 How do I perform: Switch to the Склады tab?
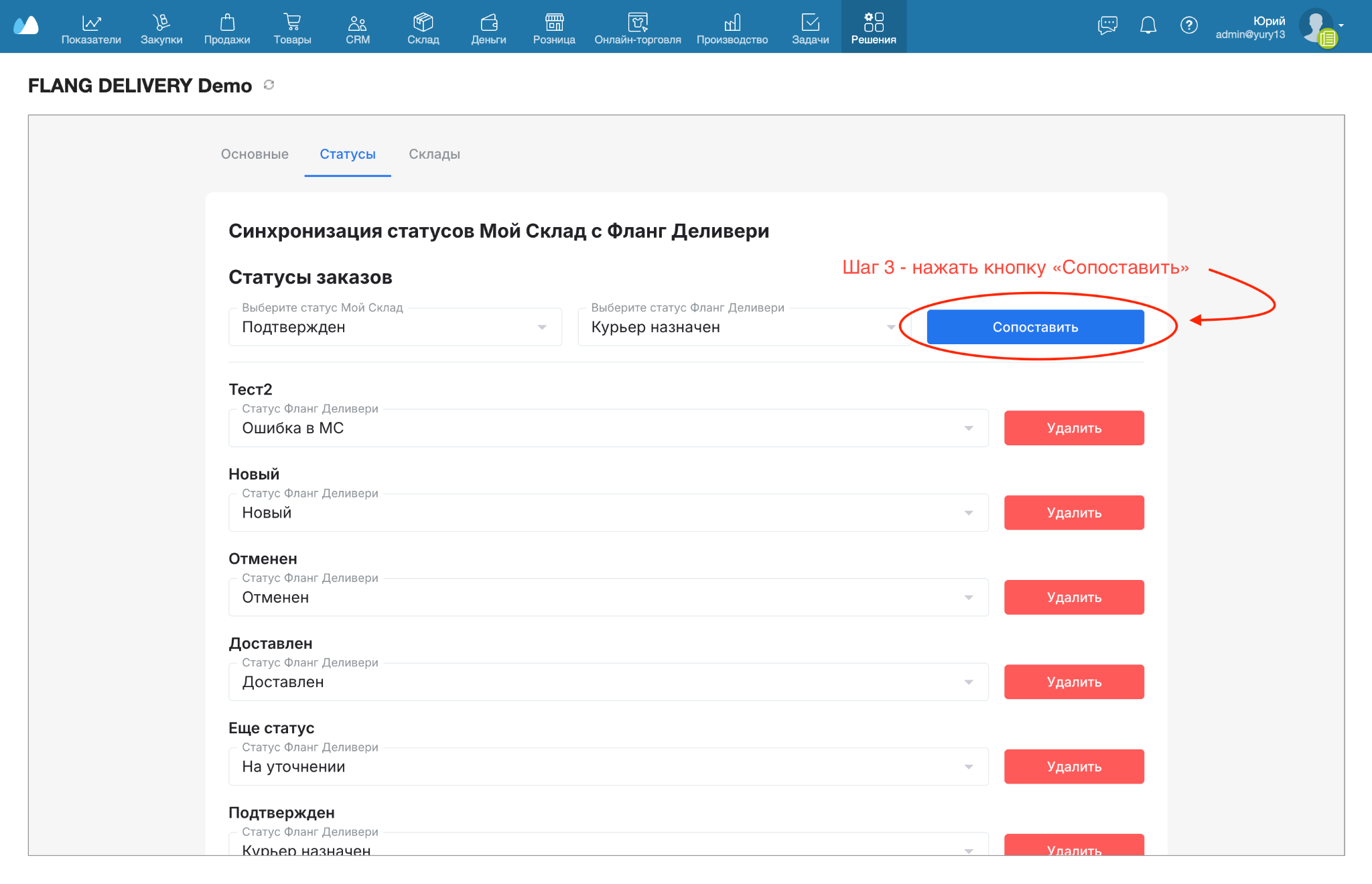pyautogui.click(x=434, y=154)
